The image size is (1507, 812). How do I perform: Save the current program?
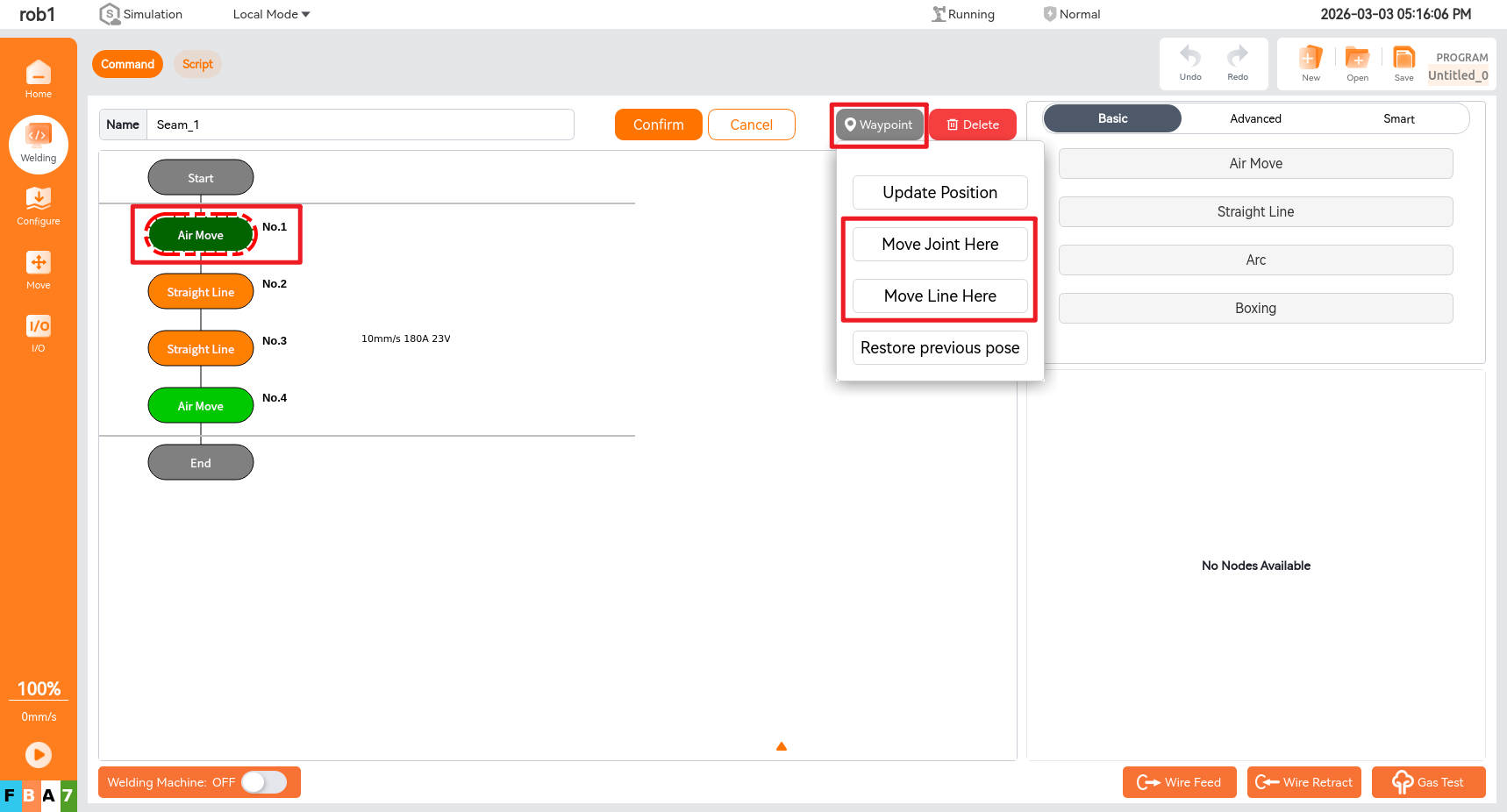click(x=1403, y=63)
